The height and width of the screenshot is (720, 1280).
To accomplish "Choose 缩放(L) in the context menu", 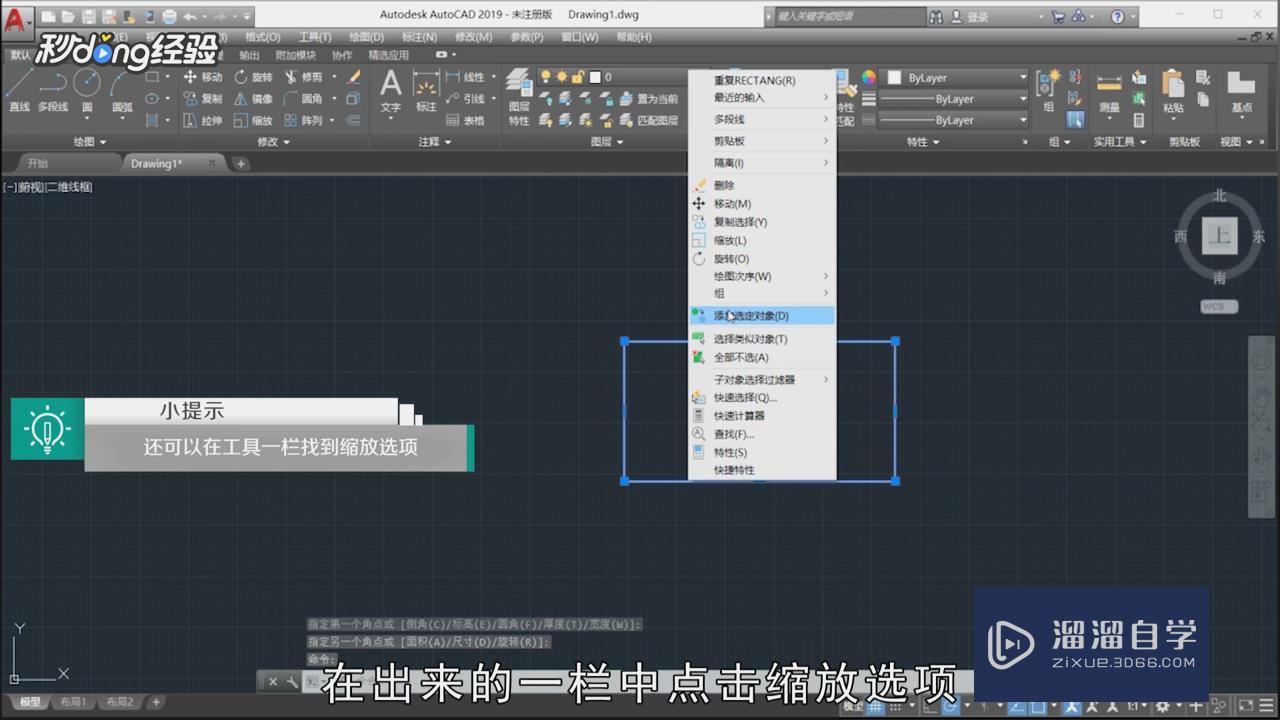I will (762, 240).
